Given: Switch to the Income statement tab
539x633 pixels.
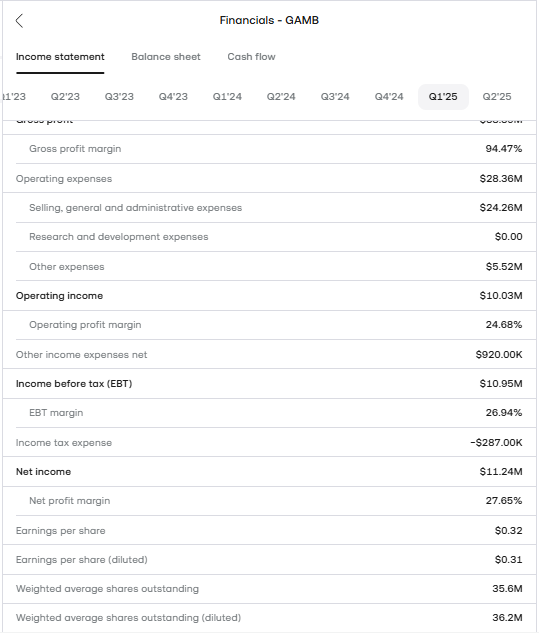Looking at the screenshot, I should (x=60, y=57).
